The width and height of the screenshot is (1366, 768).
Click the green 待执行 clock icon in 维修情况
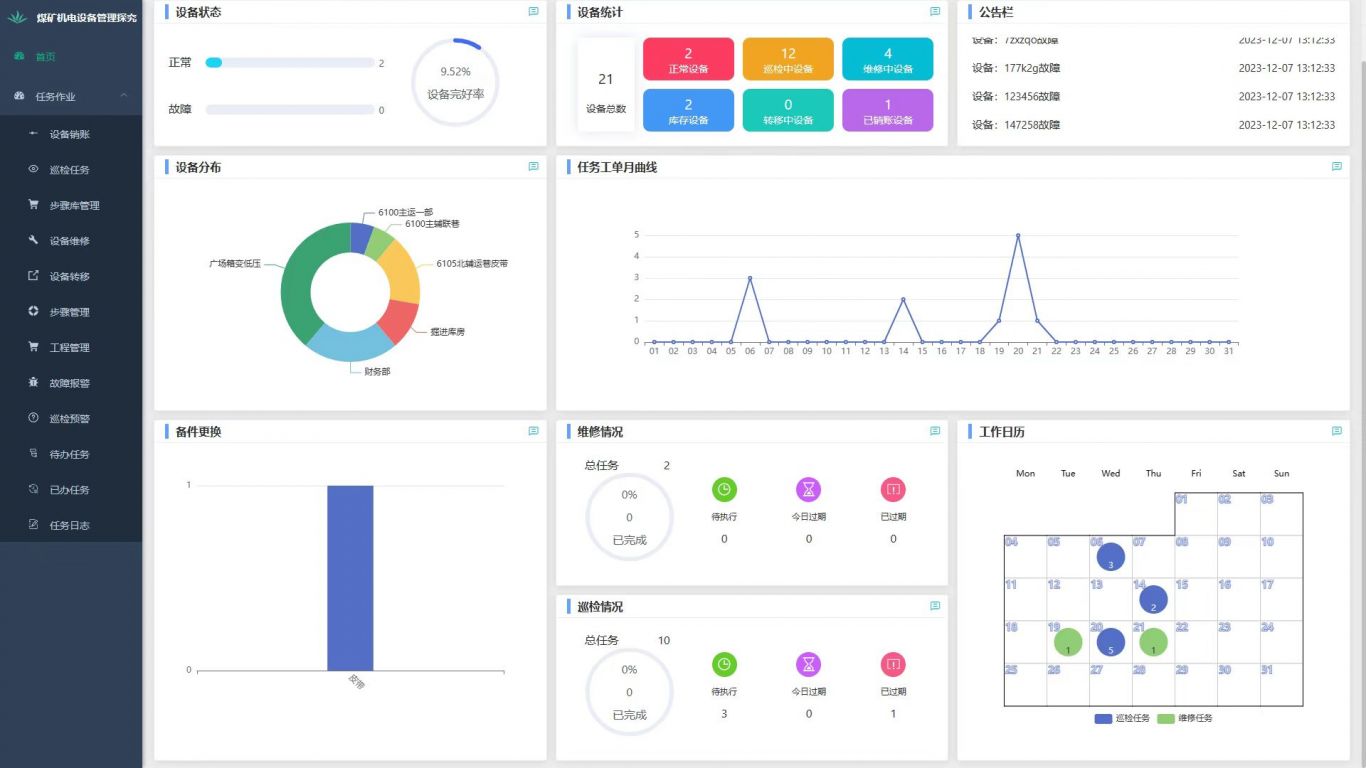724,490
